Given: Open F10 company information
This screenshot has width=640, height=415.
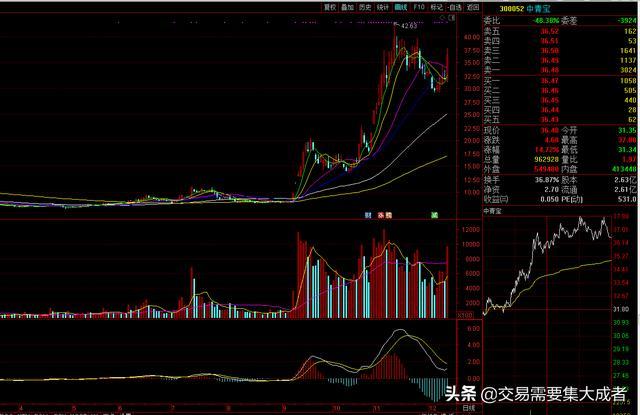Looking at the screenshot, I should (419, 6).
